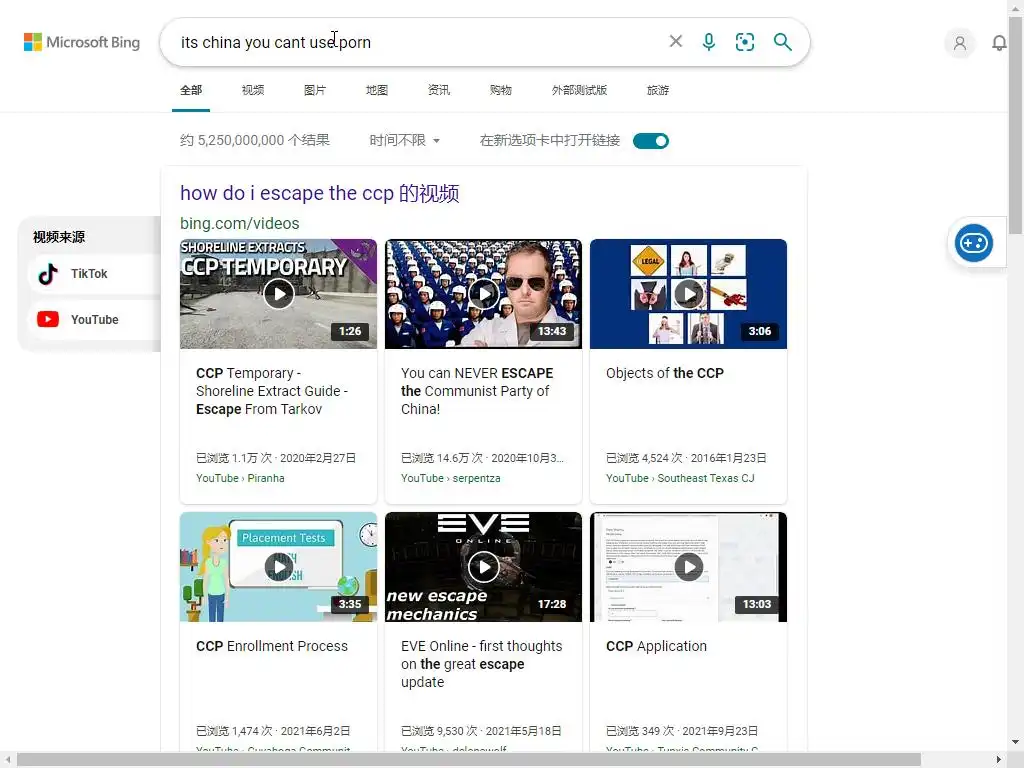Screen dimensions: 1024x768
Task: Start voice search with microphone icon
Action: [709, 42]
